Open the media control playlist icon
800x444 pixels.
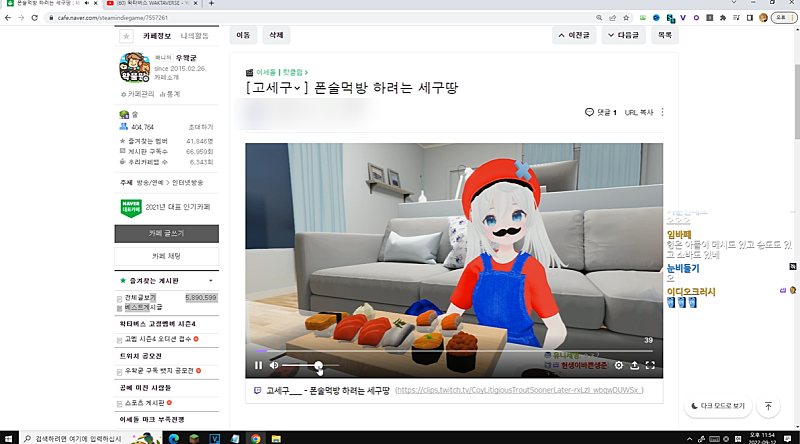736,18
